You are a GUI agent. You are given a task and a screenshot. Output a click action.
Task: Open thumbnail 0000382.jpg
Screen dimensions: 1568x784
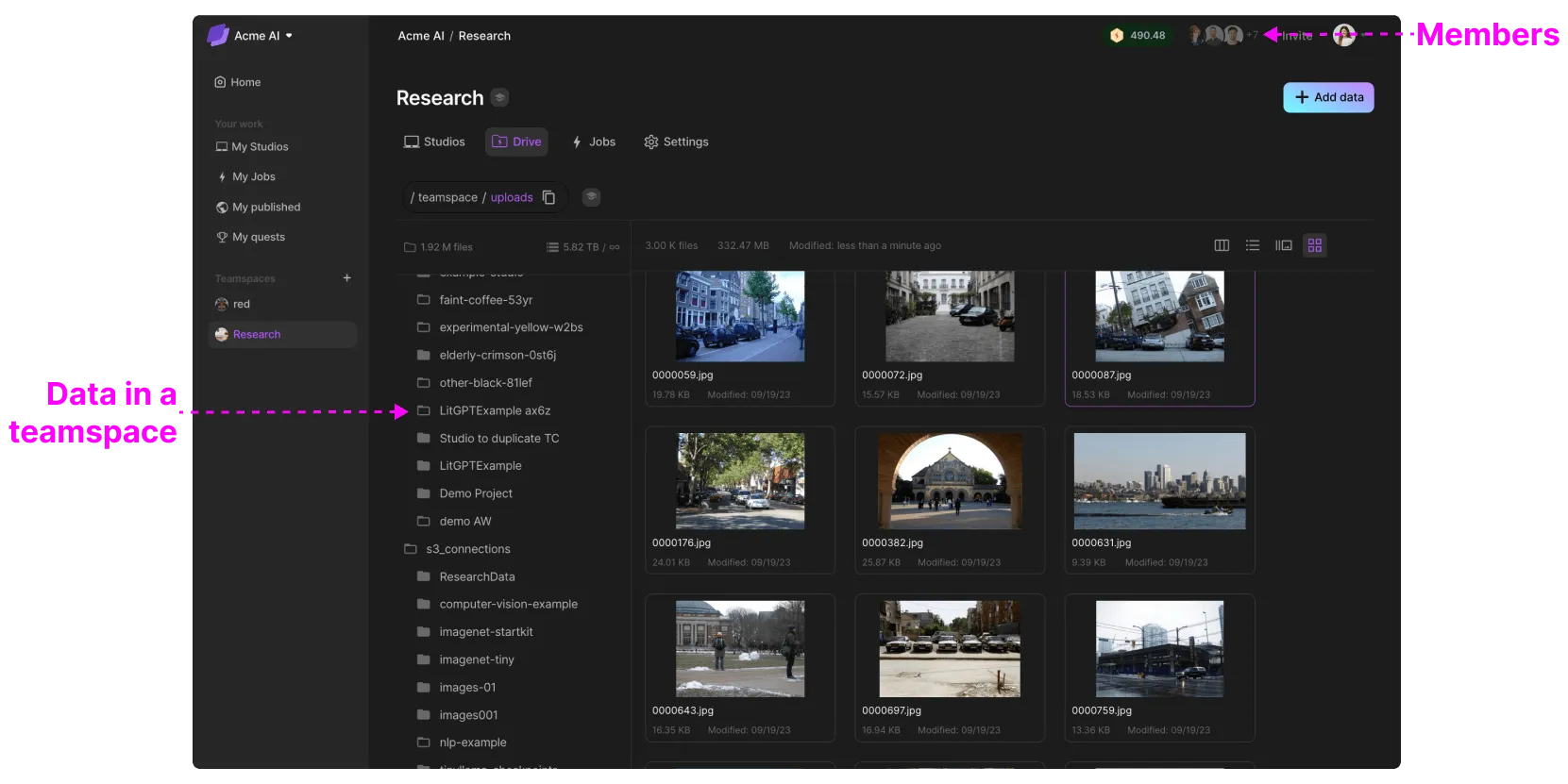[950, 481]
